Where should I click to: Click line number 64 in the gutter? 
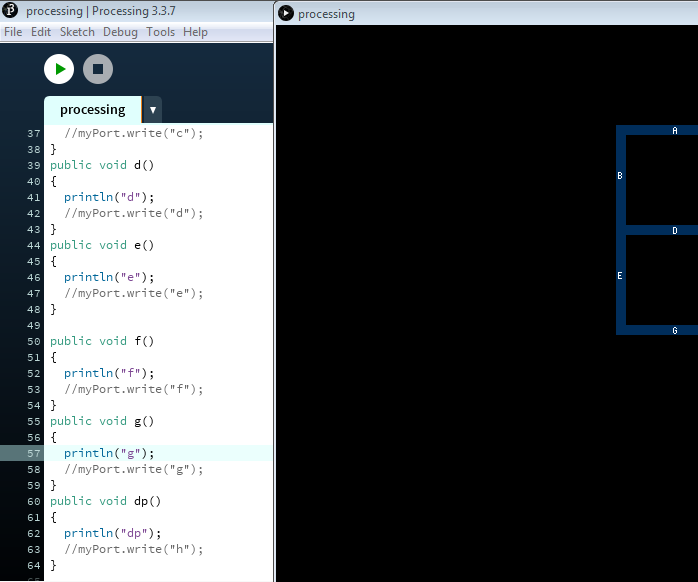tap(34, 566)
